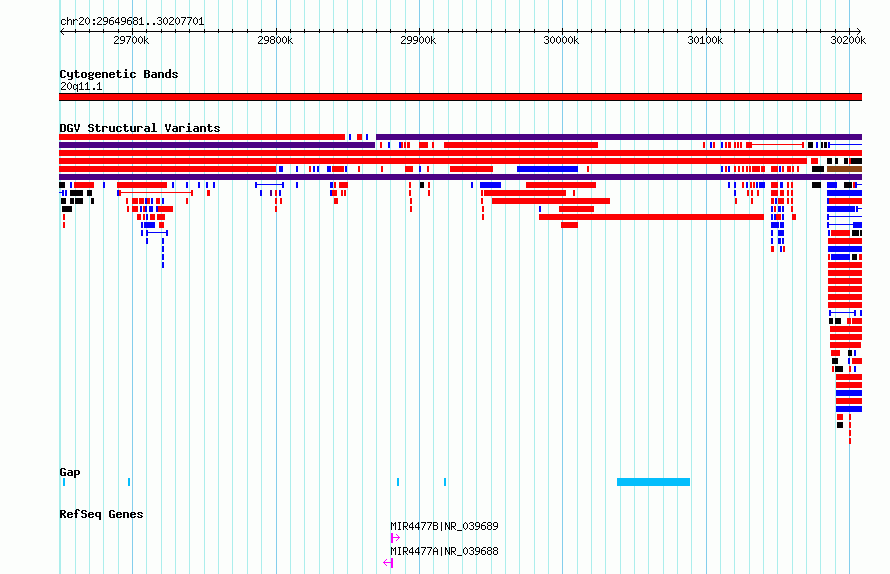Select the purple variant bar on the top row
Image resolution: width=890 pixels, height=574 pixels.
point(619,137)
